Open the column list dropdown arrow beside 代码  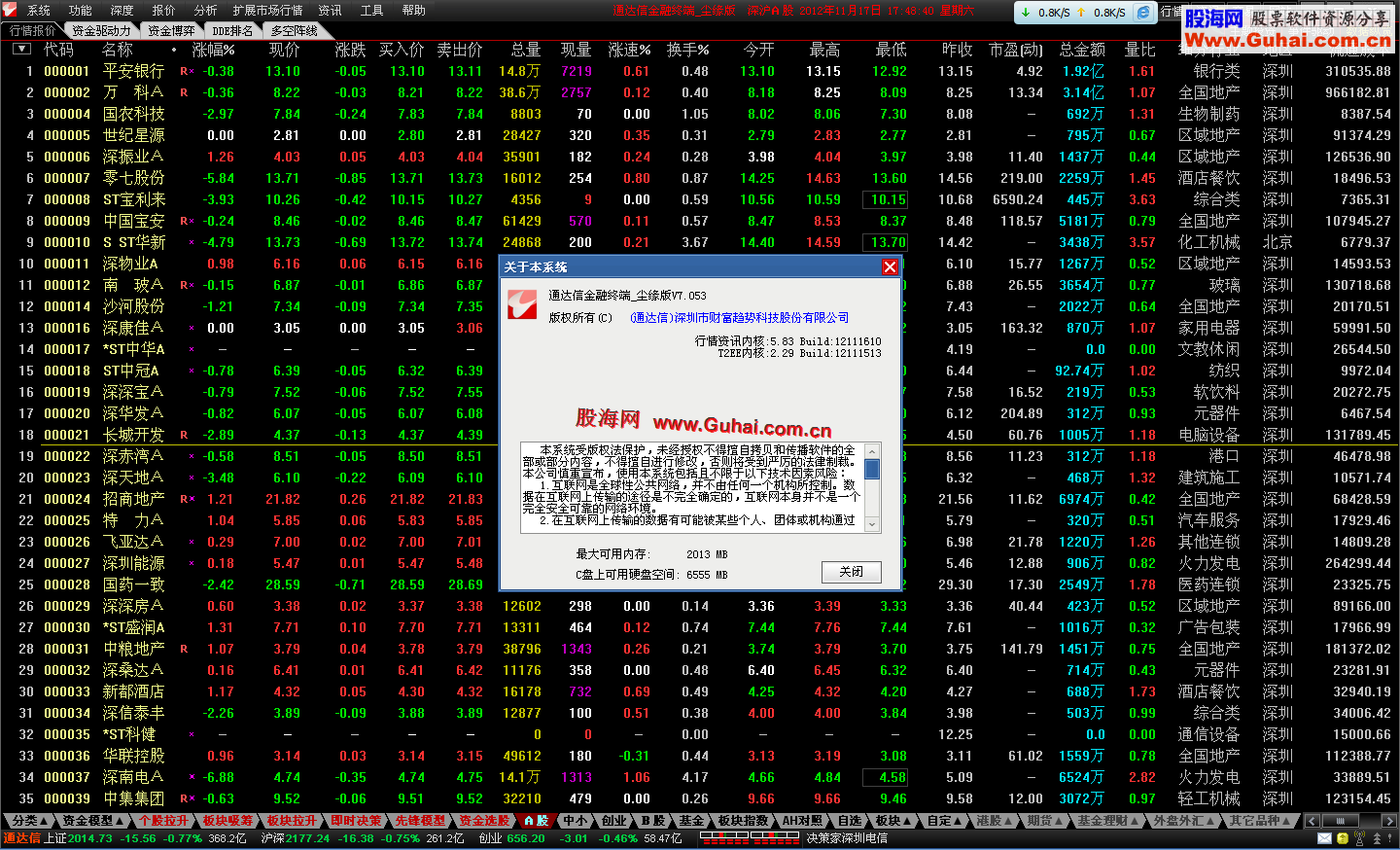click(x=22, y=48)
